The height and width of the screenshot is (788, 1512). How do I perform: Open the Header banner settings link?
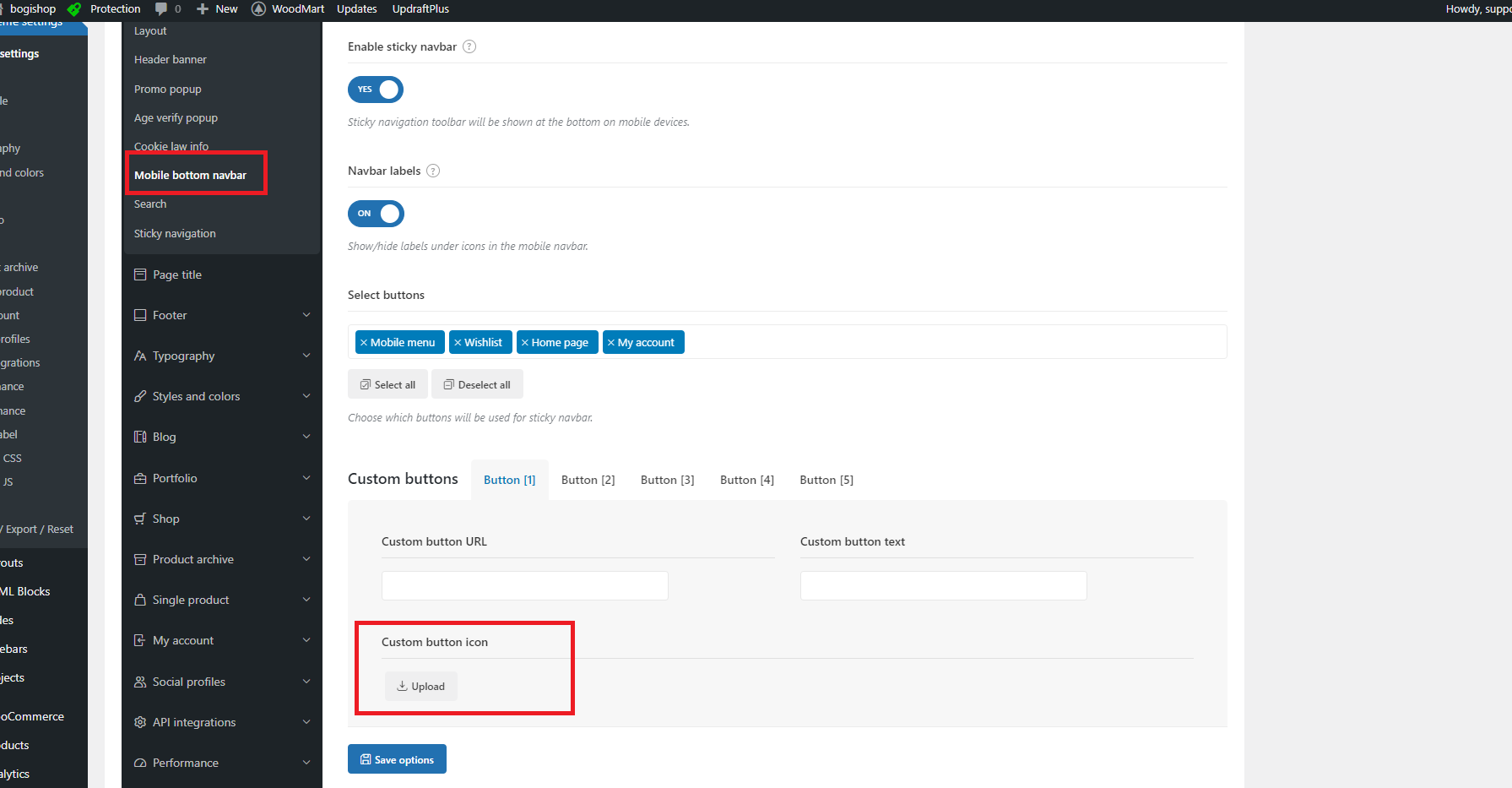click(171, 60)
